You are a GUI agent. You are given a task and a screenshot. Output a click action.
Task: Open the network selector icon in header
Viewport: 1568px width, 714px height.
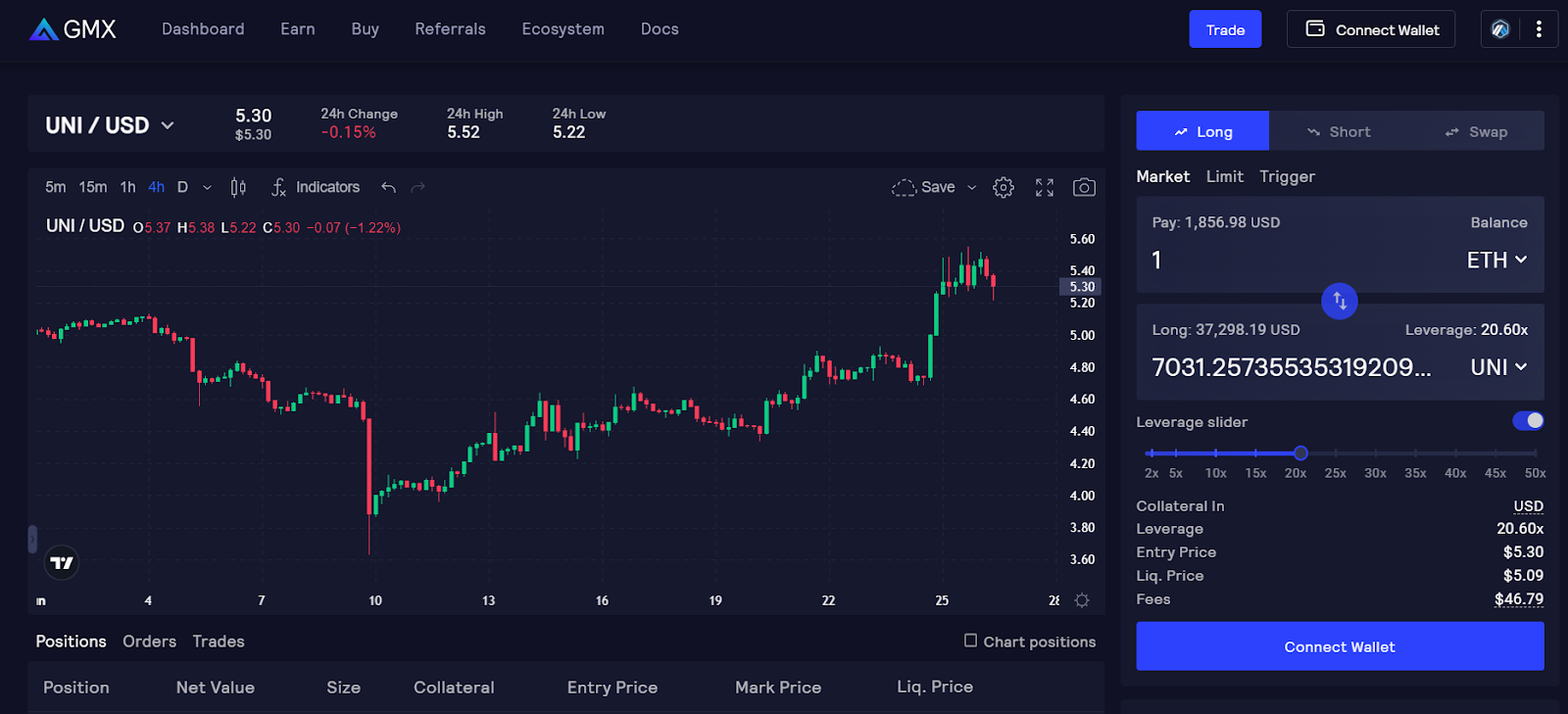1500,29
